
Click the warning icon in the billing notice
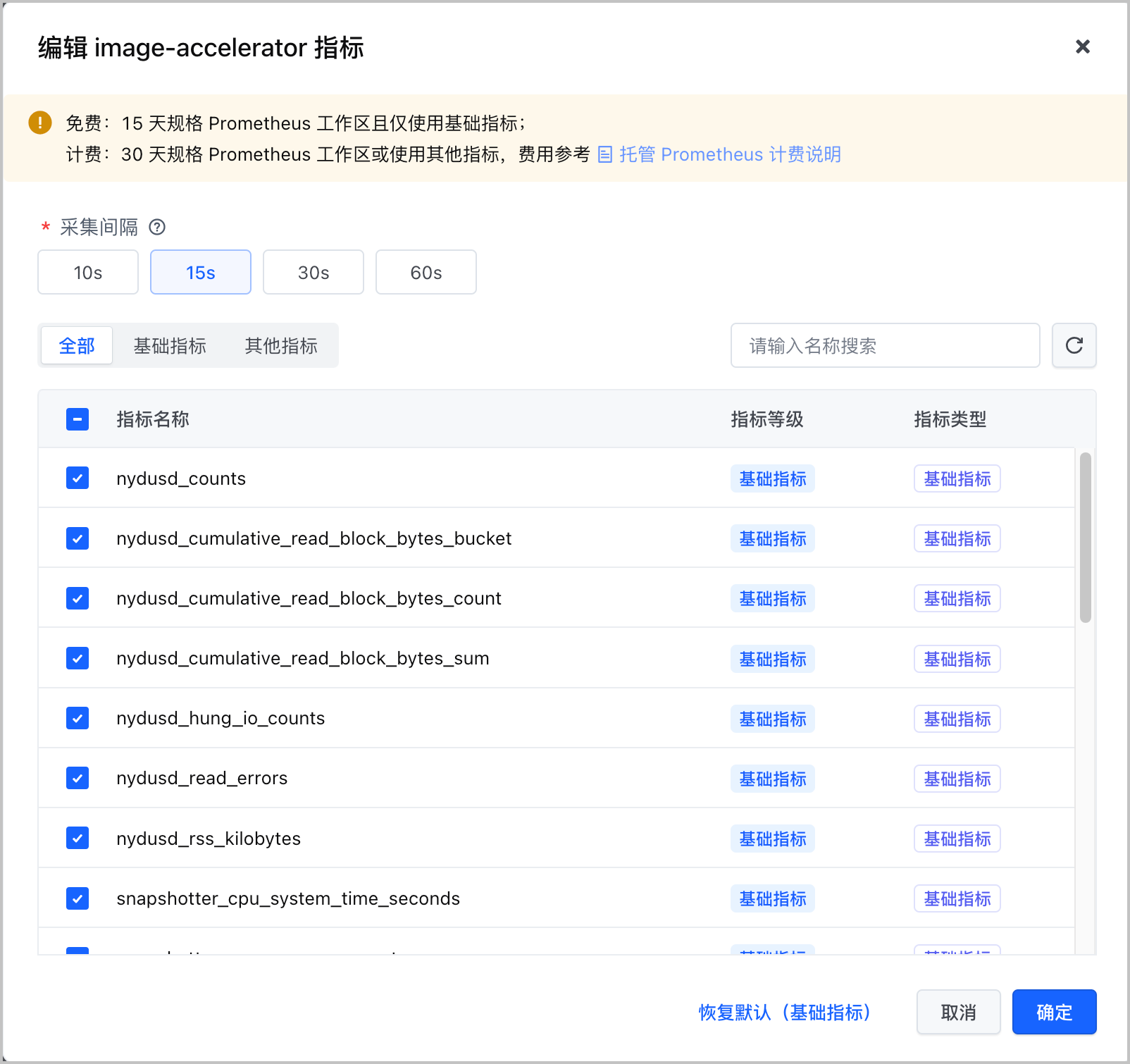40,123
